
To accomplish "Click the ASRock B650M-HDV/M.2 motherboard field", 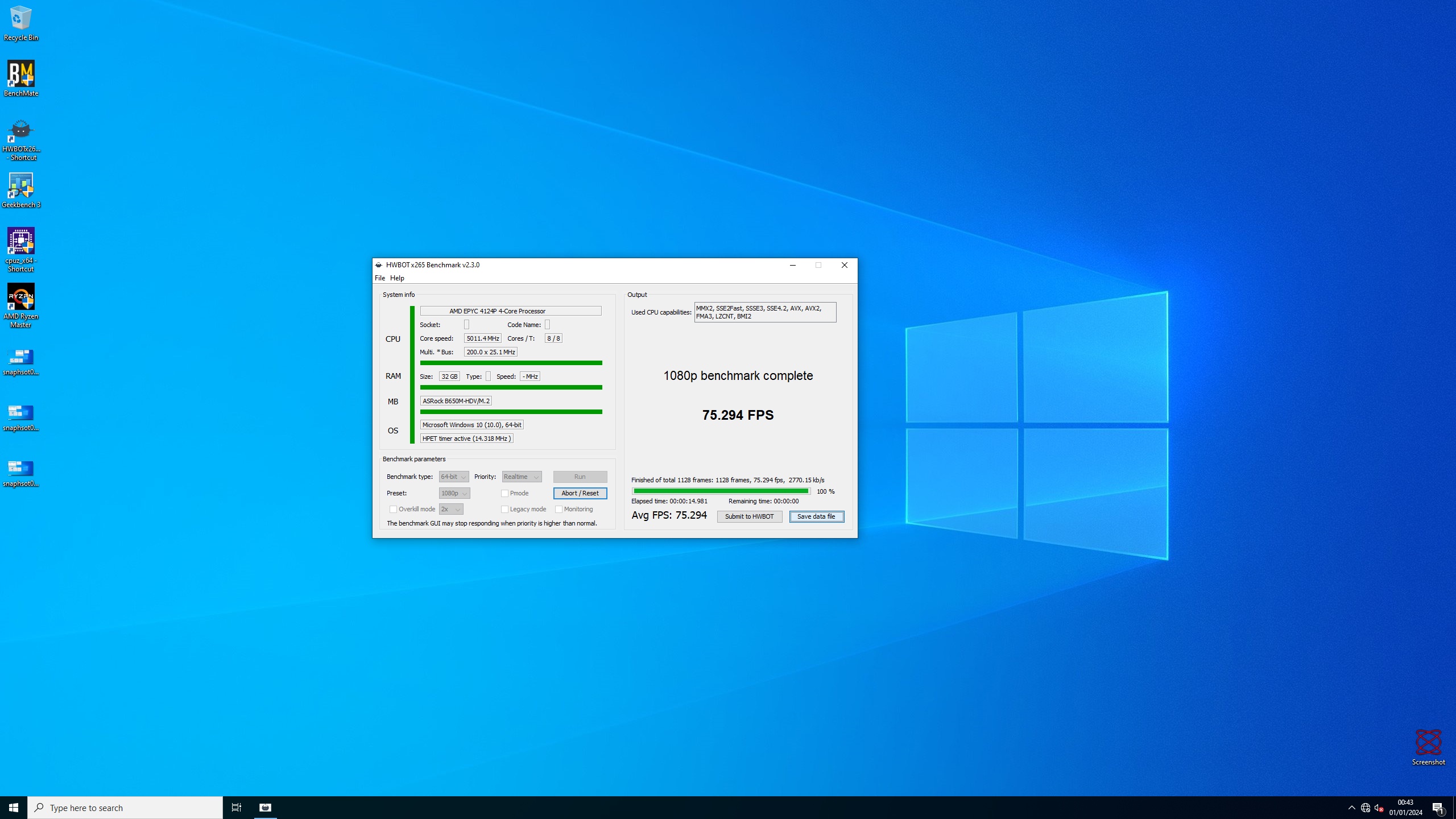I will coord(456,401).
